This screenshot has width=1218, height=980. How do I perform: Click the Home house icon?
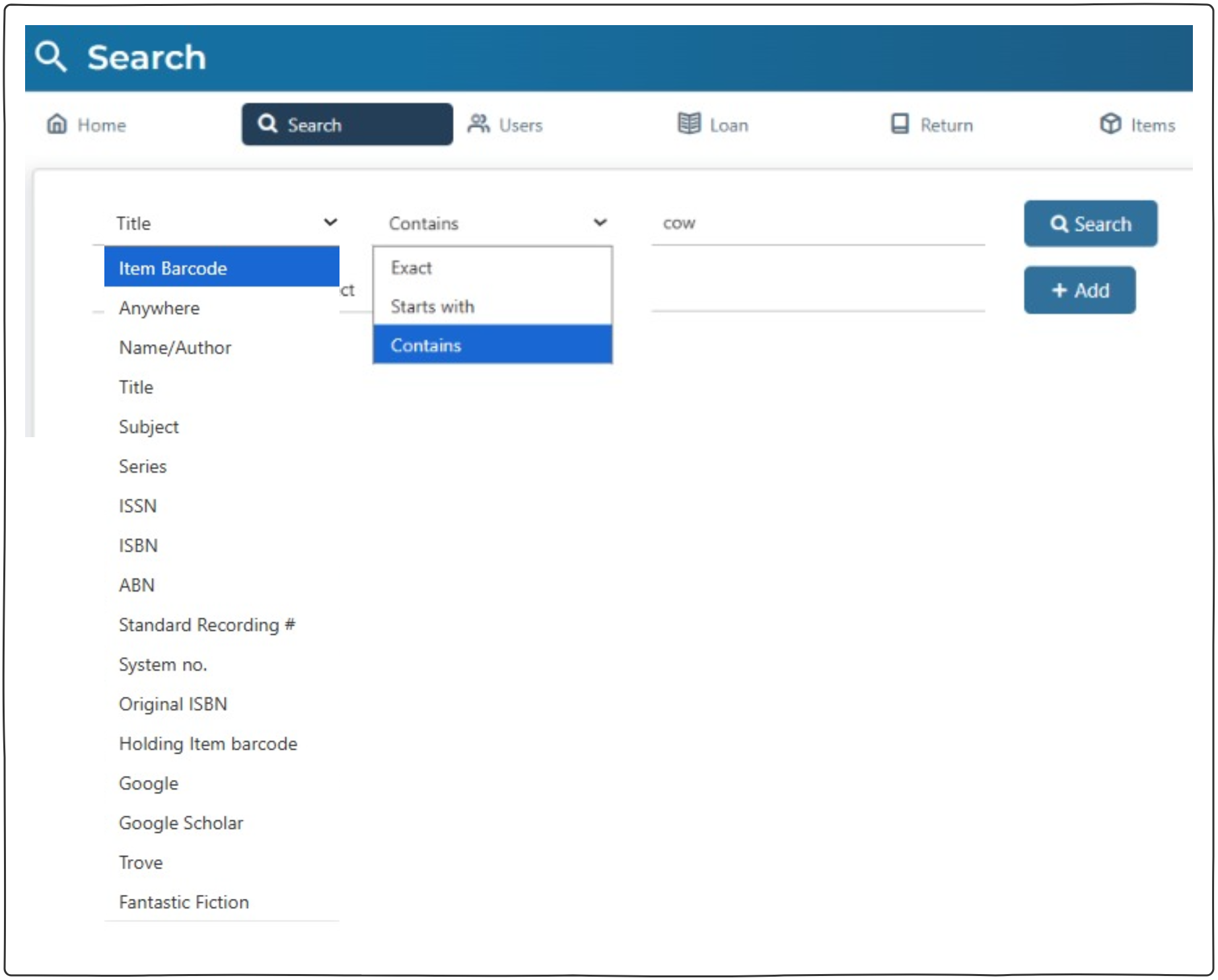tap(57, 124)
